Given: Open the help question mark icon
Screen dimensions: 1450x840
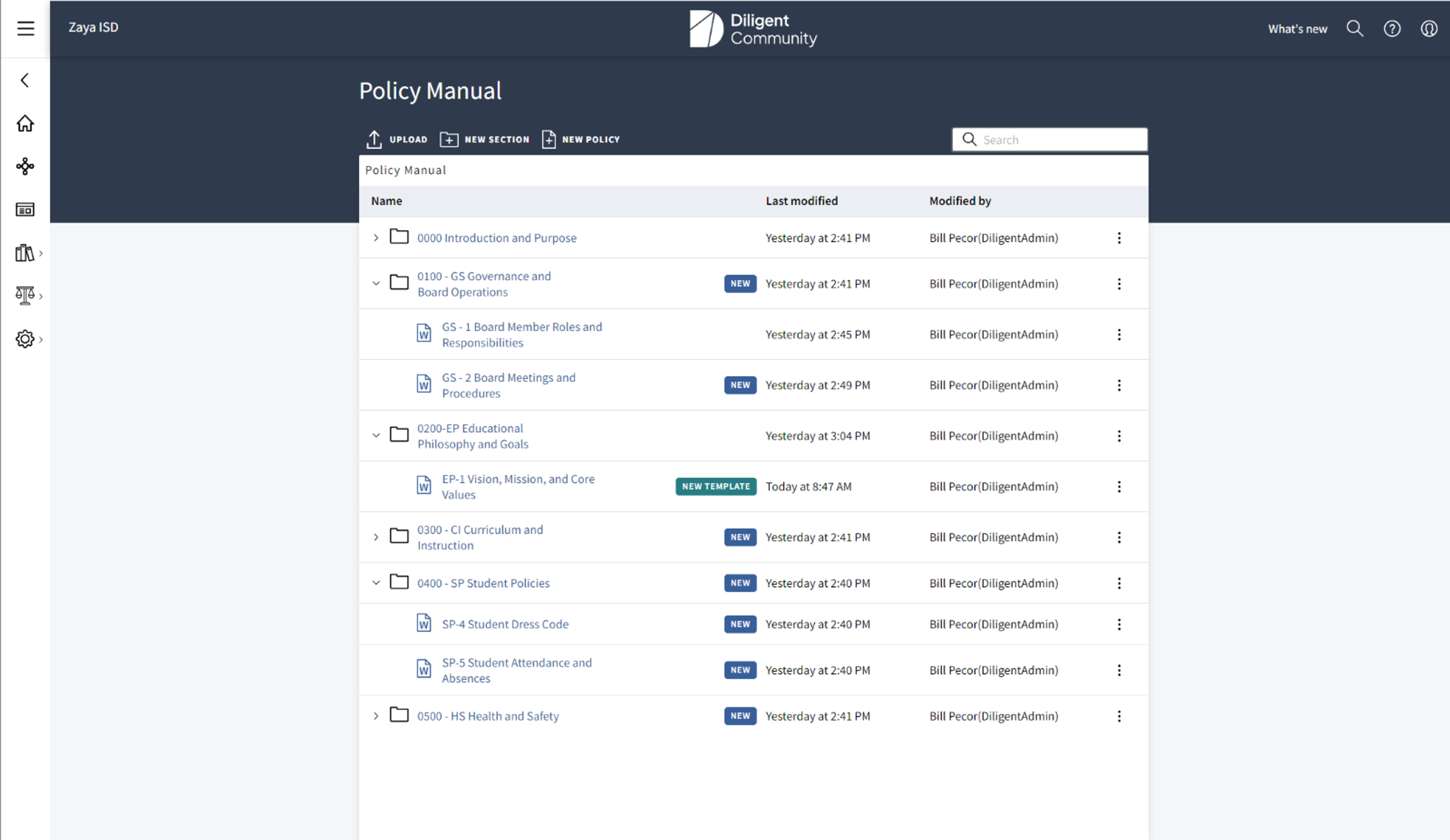Looking at the screenshot, I should tap(1392, 28).
